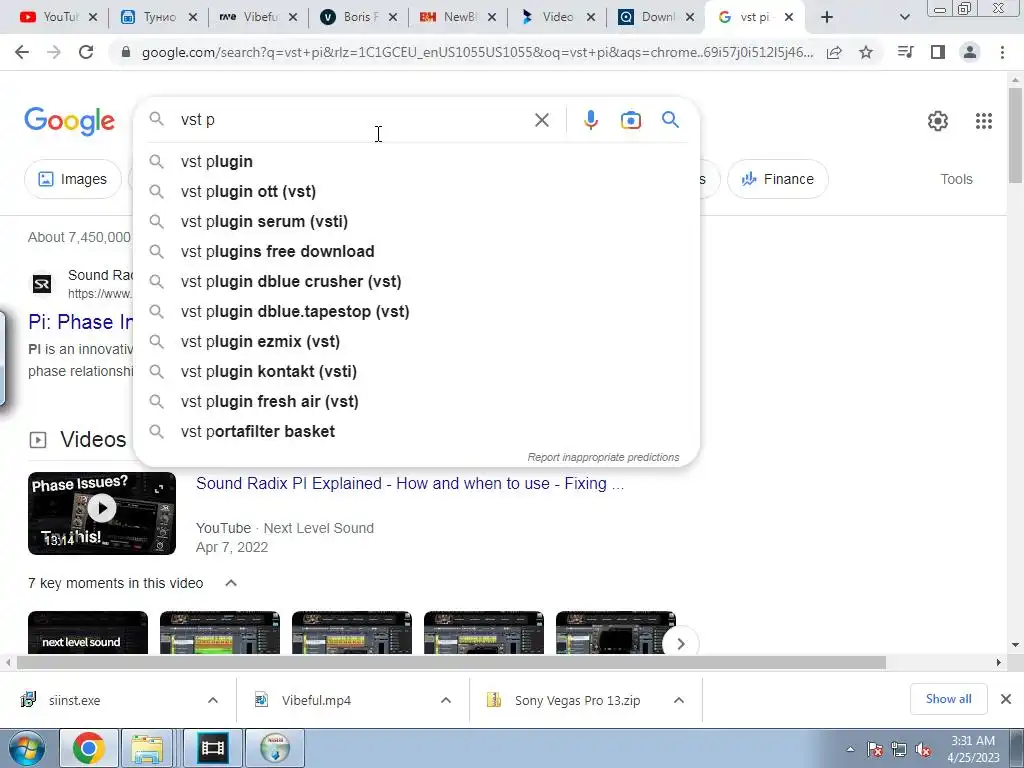Open Pi: Phase Interactions result link
Image resolution: width=1024 pixels, height=768 pixels.
pyautogui.click(x=81, y=322)
